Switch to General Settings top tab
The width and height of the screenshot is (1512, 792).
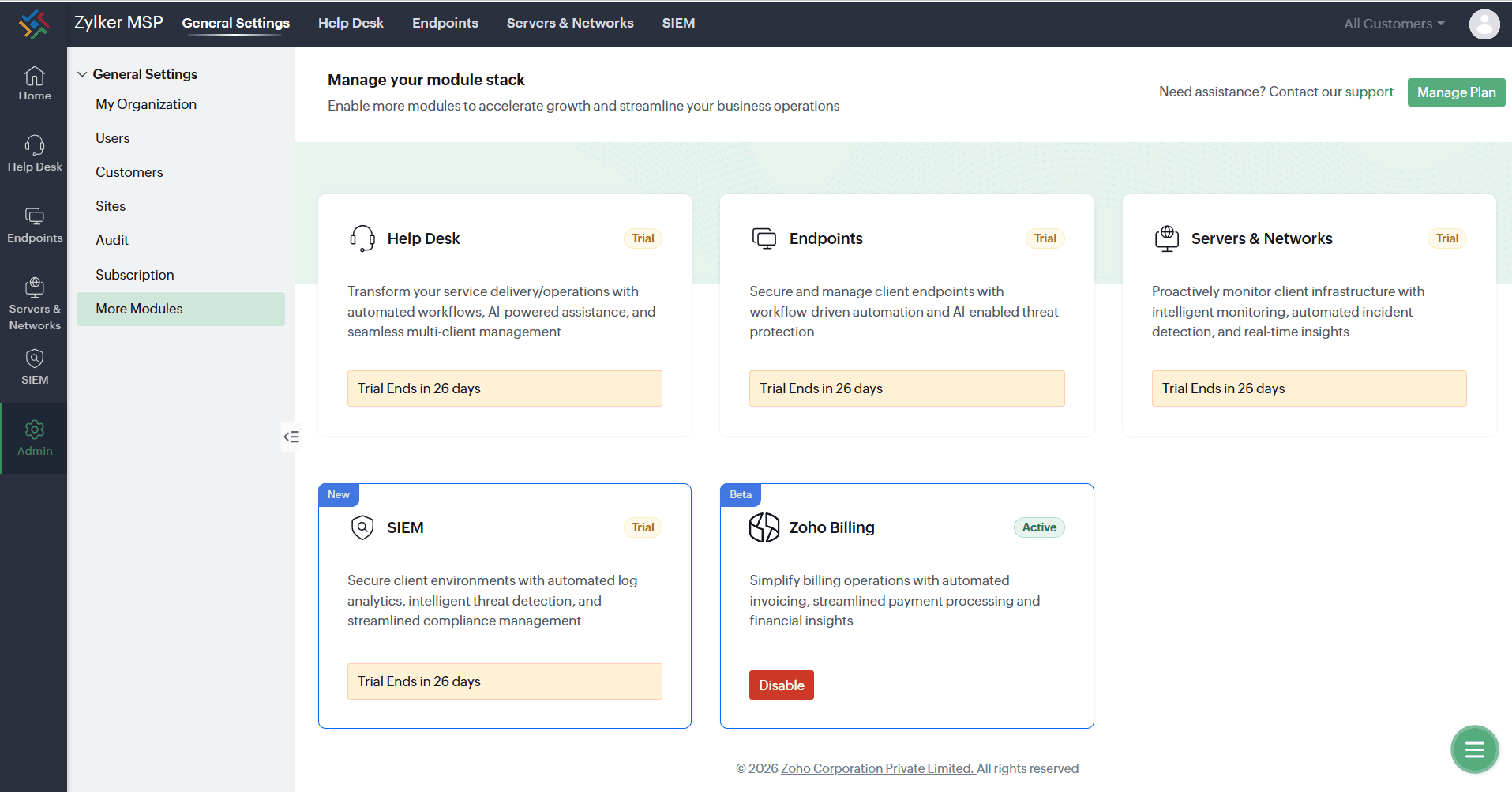(x=236, y=23)
